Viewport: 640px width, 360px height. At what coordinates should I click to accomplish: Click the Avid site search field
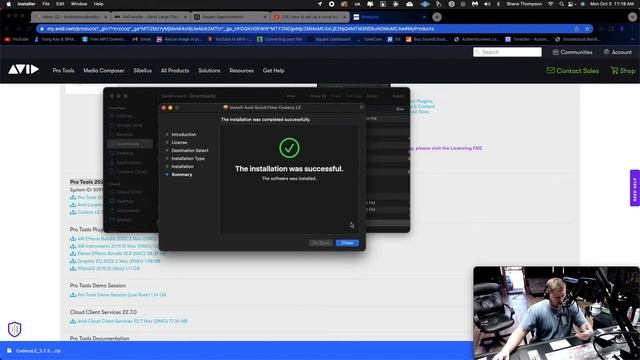click(507, 52)
